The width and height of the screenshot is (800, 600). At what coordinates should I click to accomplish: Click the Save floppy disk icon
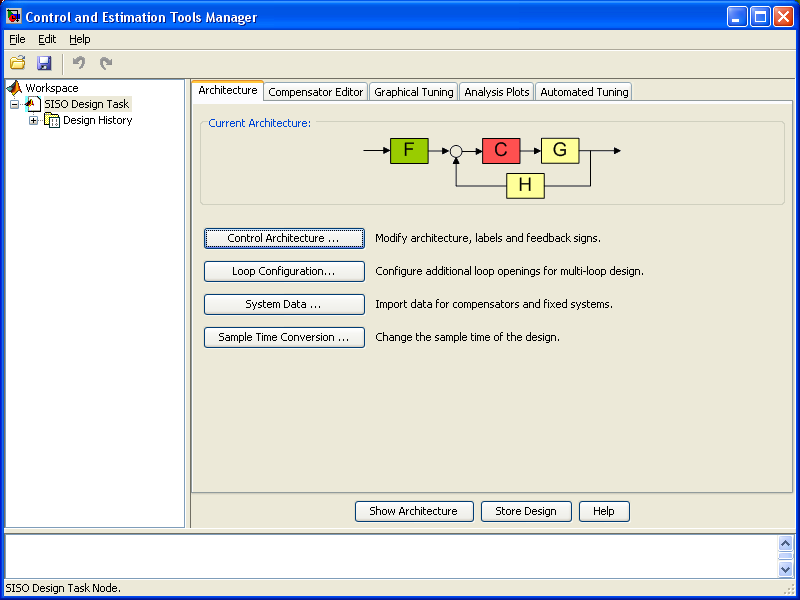tap(44, 63)
